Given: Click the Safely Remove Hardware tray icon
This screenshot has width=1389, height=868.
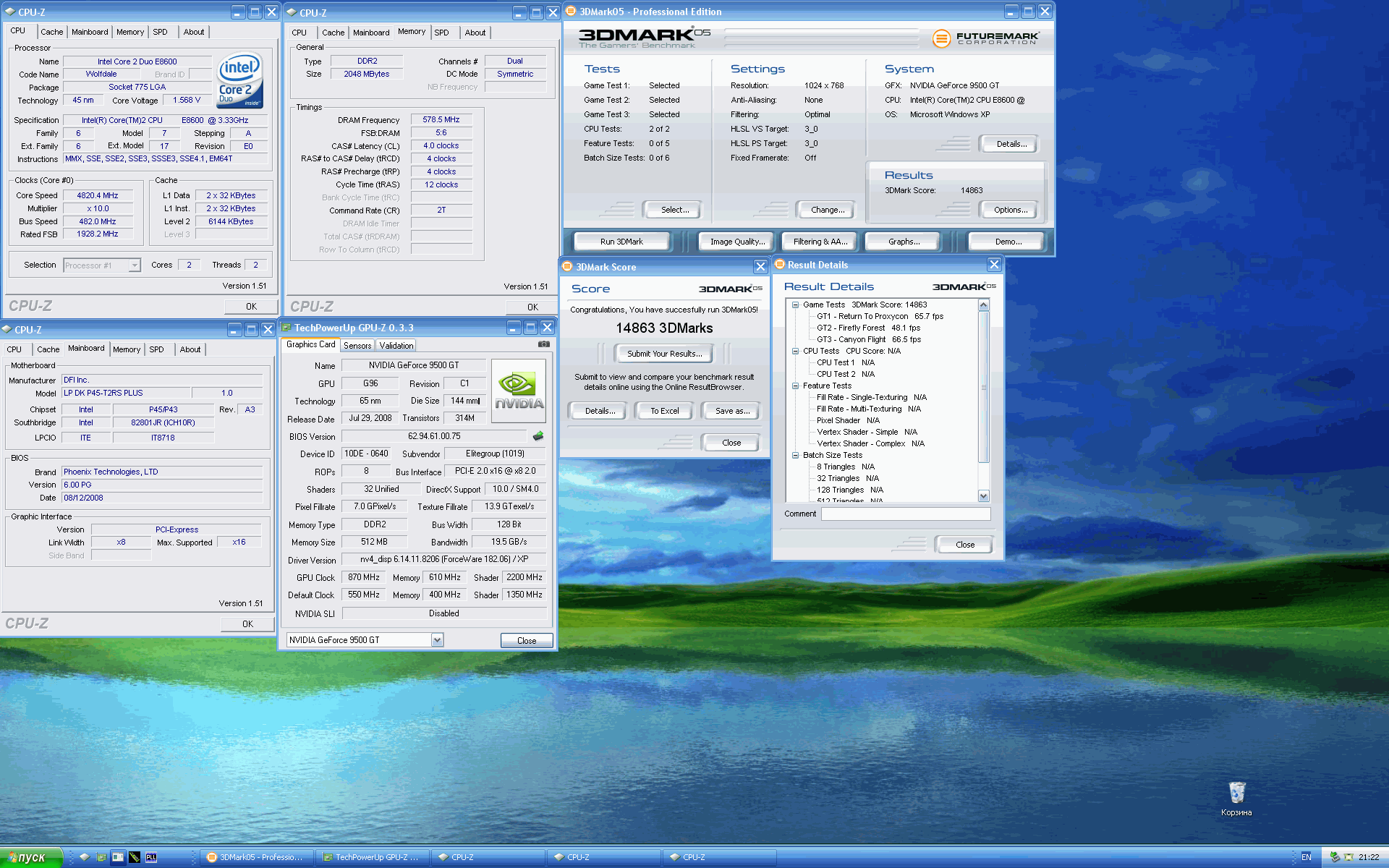Looking at the screenshot, I should click(1335, 857).
